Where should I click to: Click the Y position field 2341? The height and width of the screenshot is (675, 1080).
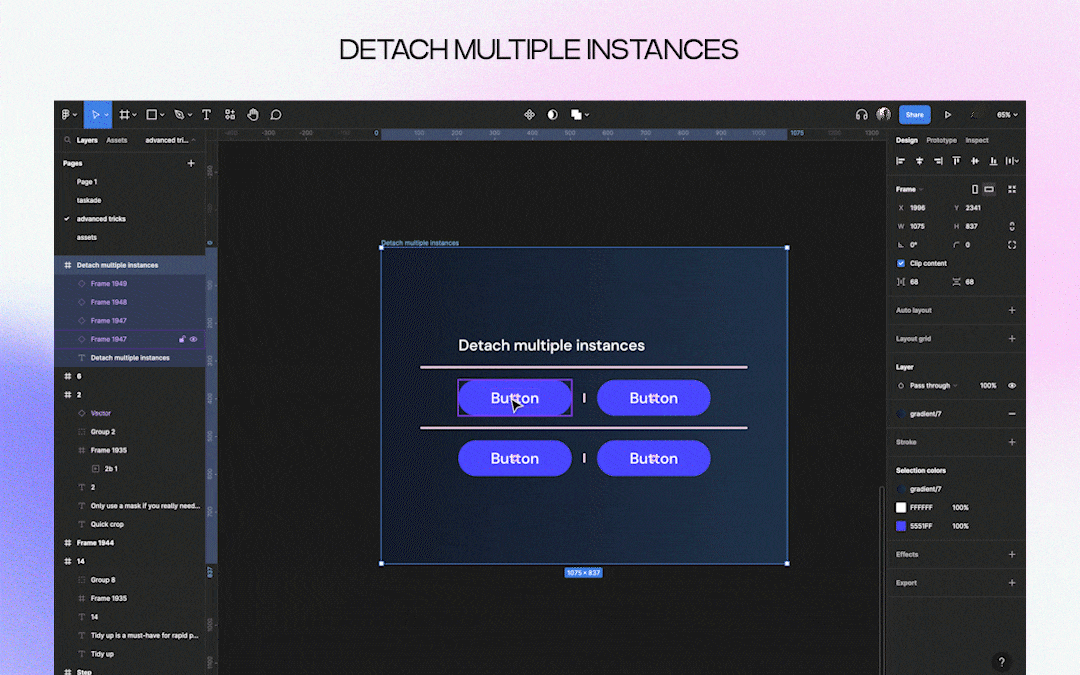[x=974, y=208]
